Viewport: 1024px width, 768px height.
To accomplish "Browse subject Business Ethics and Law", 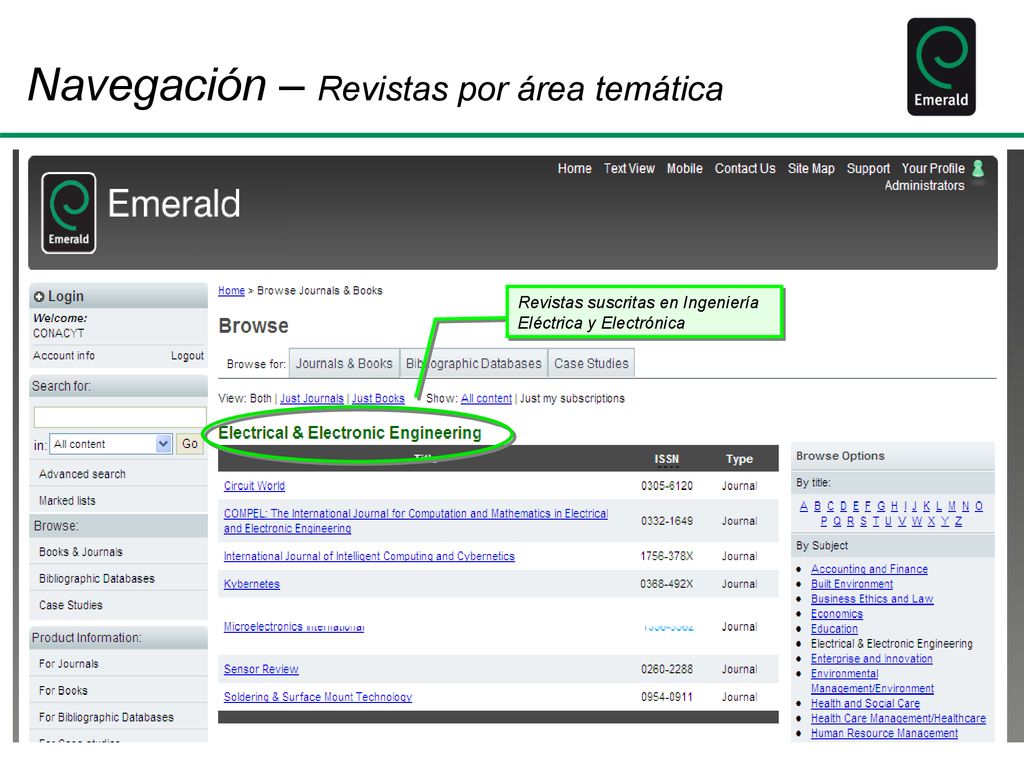I will (872, 599).
